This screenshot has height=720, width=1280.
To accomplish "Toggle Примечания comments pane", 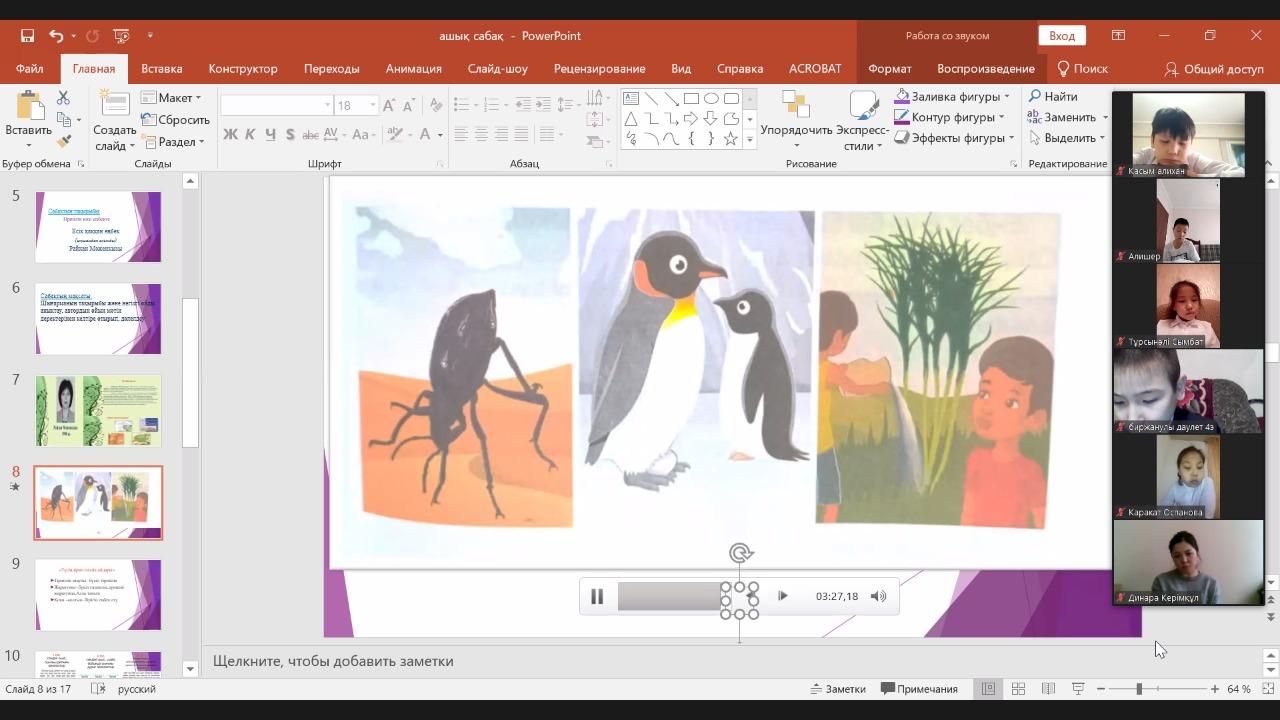I will tap(919, 689).
